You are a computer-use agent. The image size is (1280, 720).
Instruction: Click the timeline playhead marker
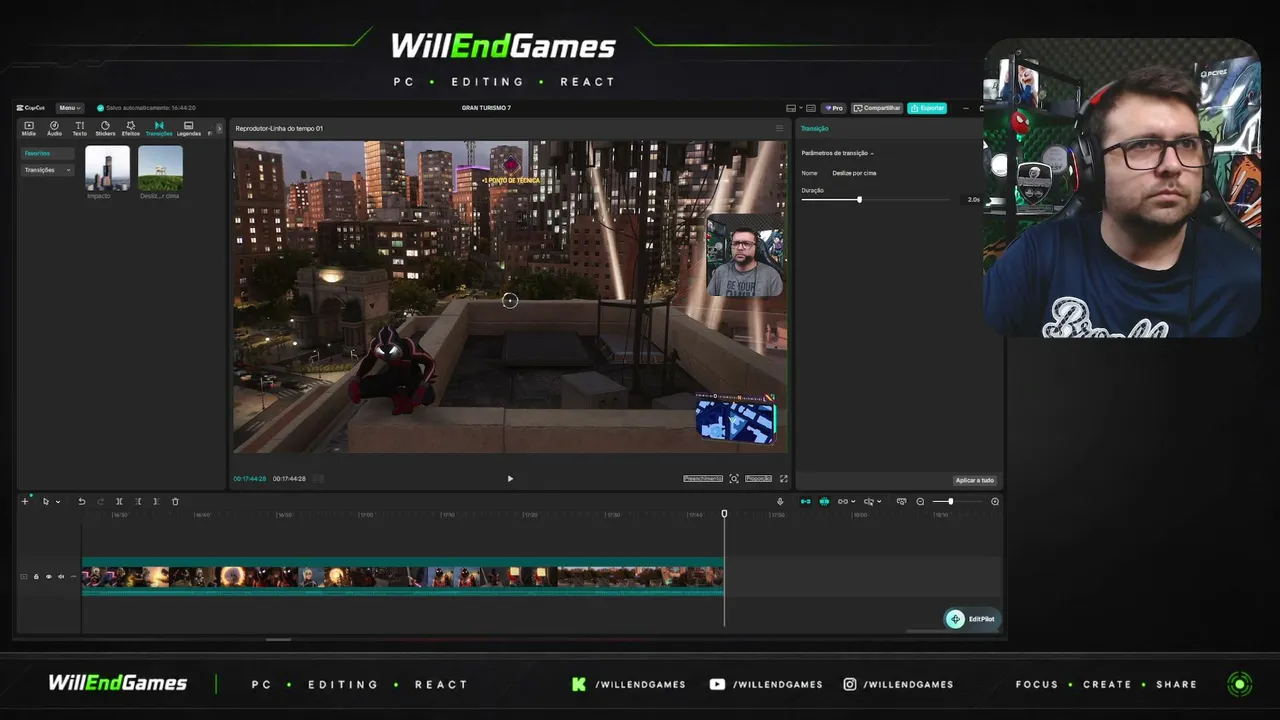tap(725, 514)
